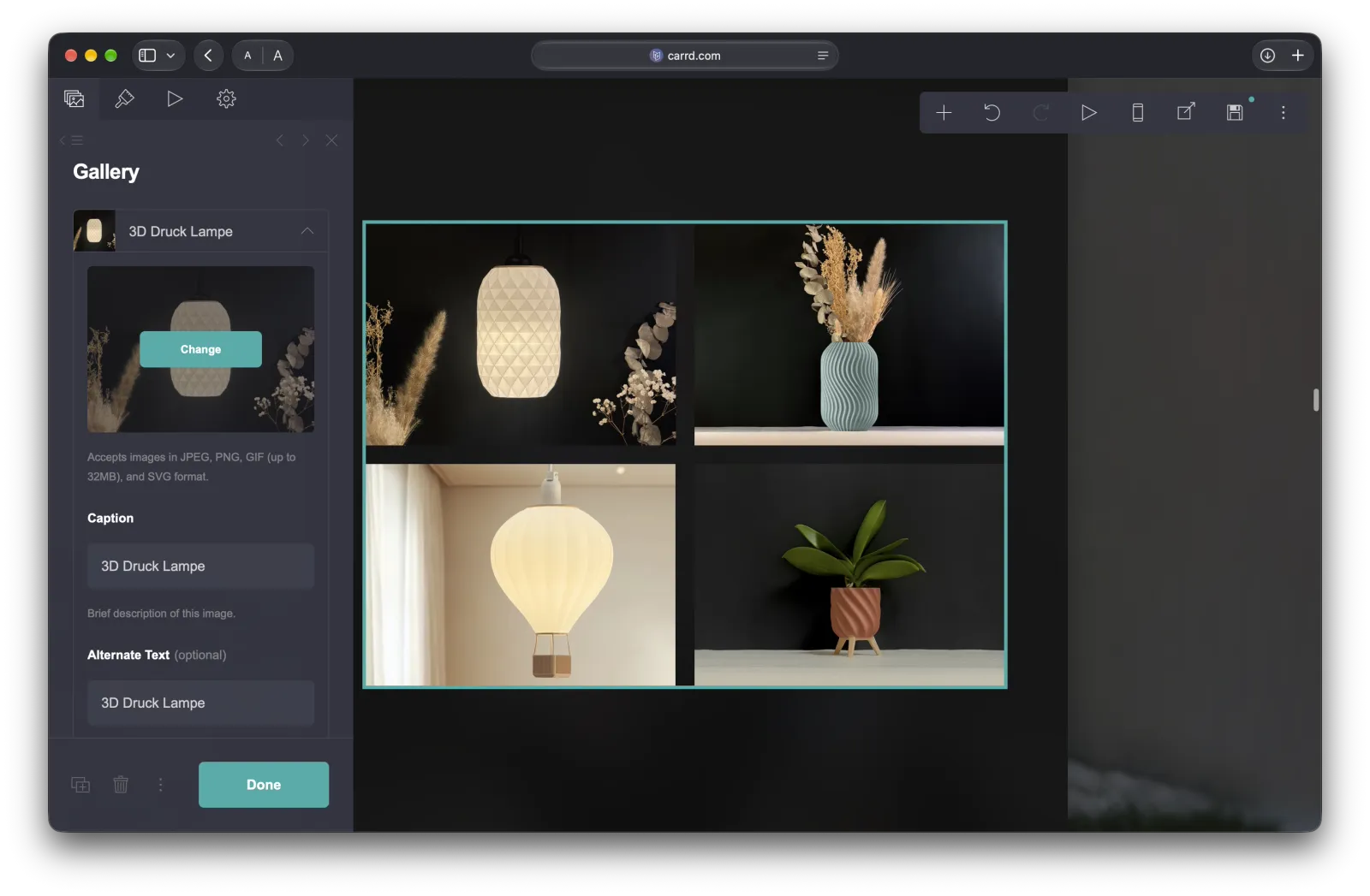Open the animation play tab in panel
Viewport: 1370px width, 896px height.
tap(175, 98)
